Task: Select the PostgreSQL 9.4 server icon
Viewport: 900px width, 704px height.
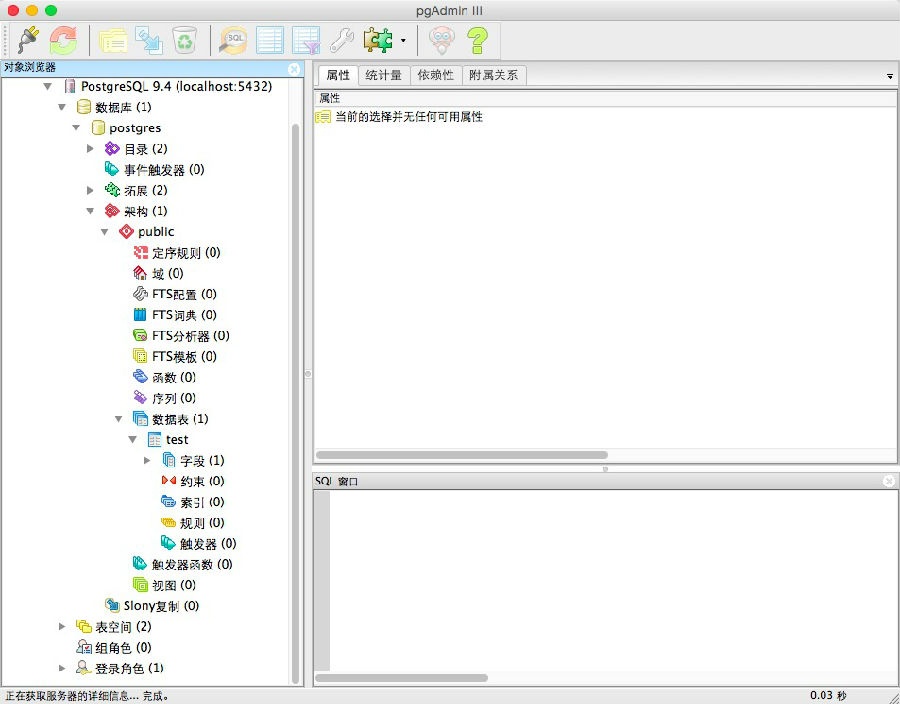Action: click(70, 87)
